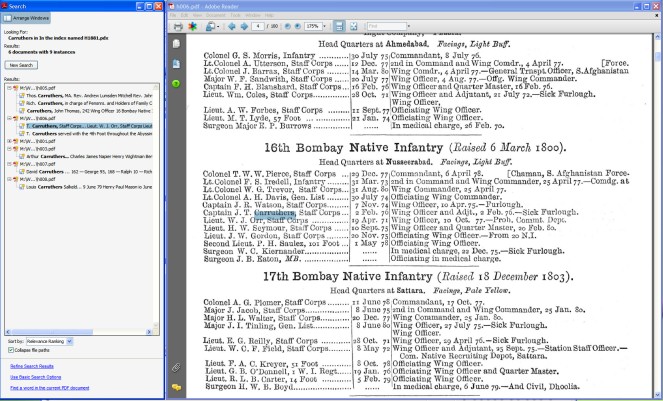Open the Document menu

coord(216,15)
